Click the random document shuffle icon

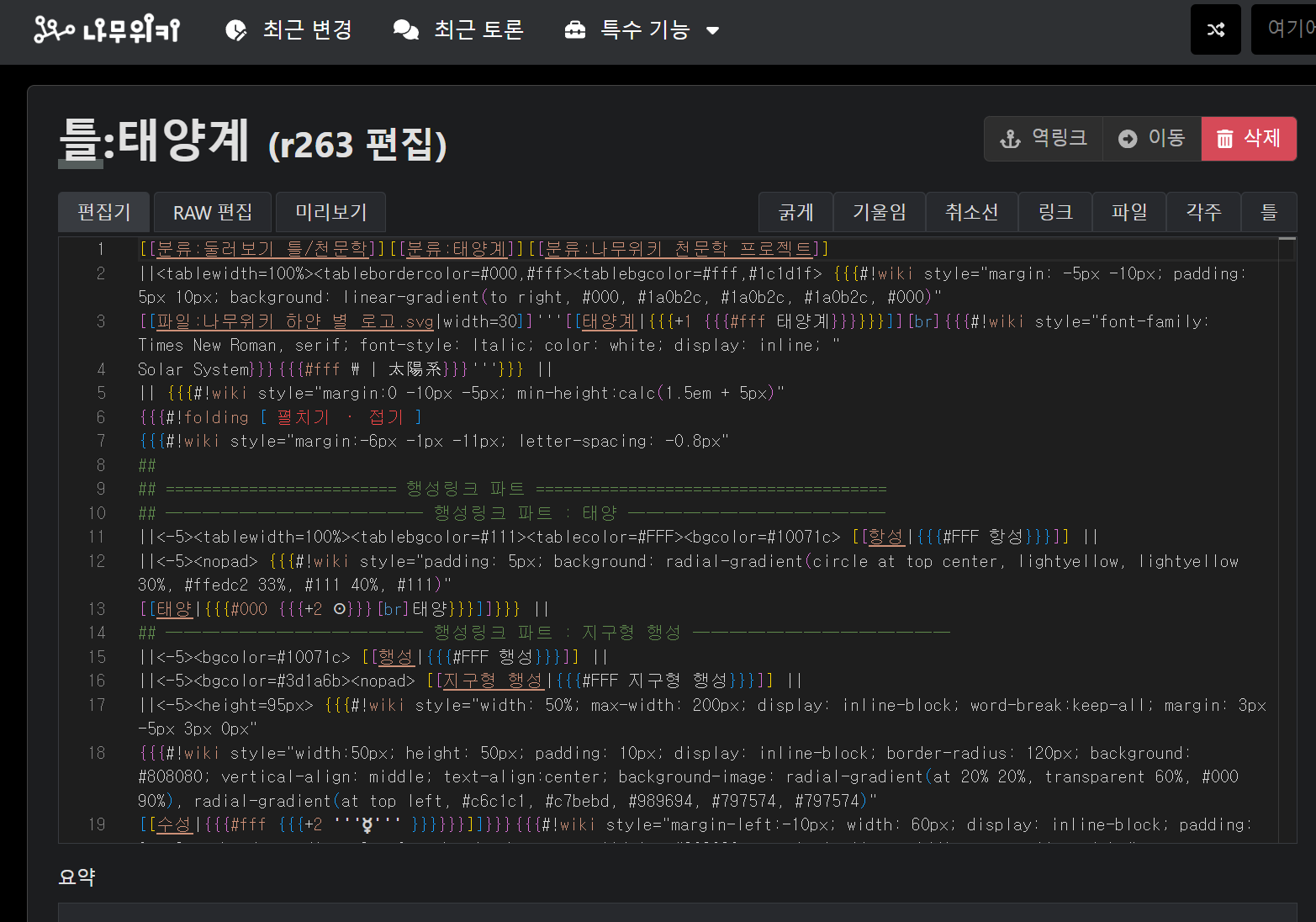click(1215, 30)
